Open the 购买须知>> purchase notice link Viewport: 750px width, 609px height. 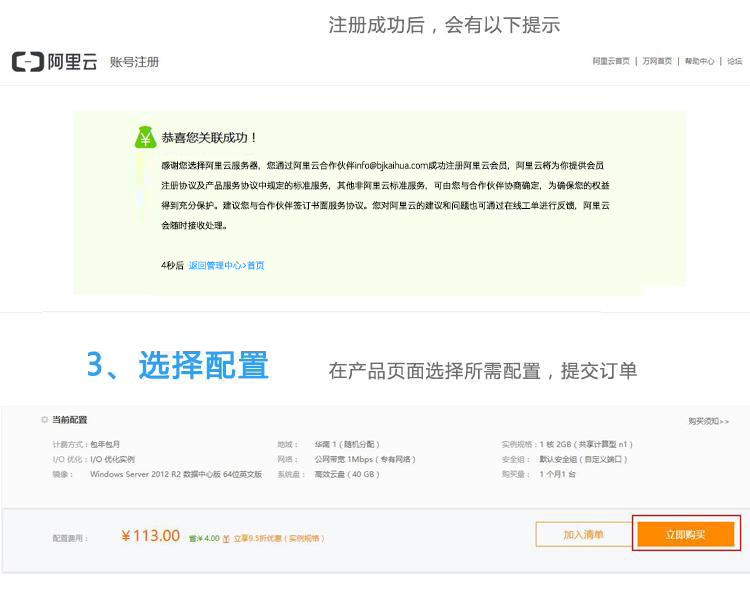point(708,421)
